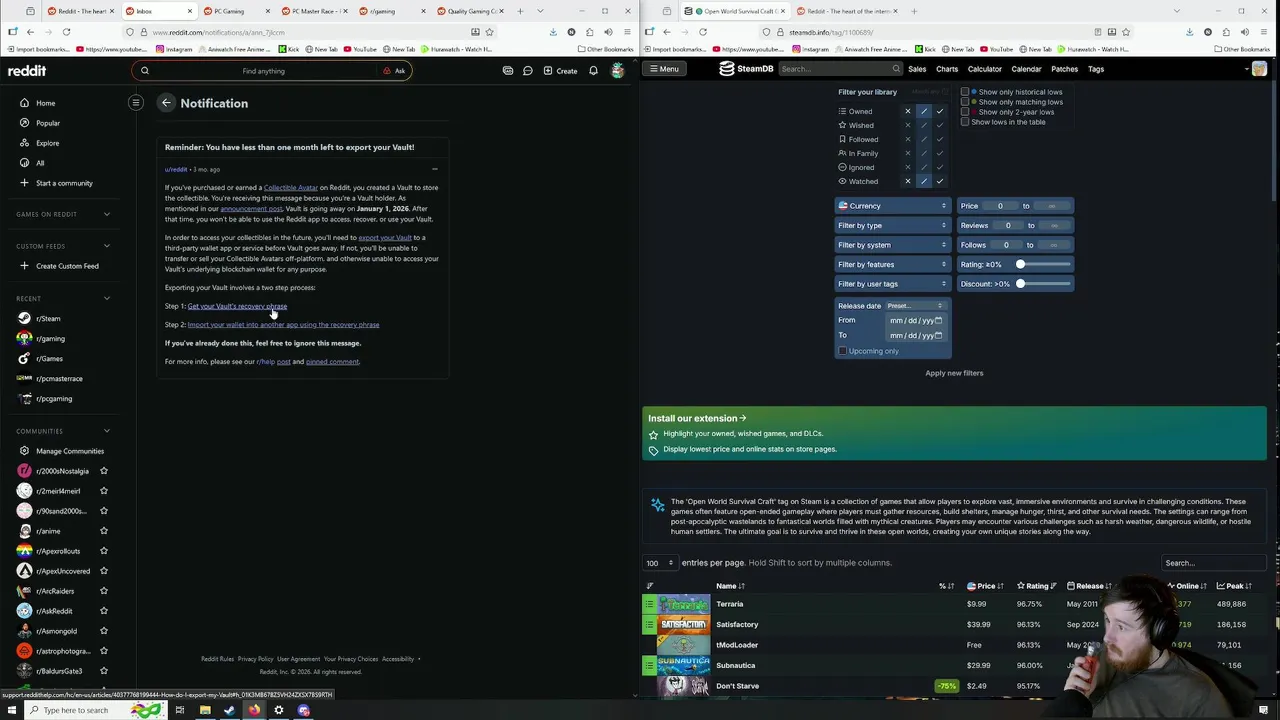Reload the SteamDB browser window

point(703,32)
